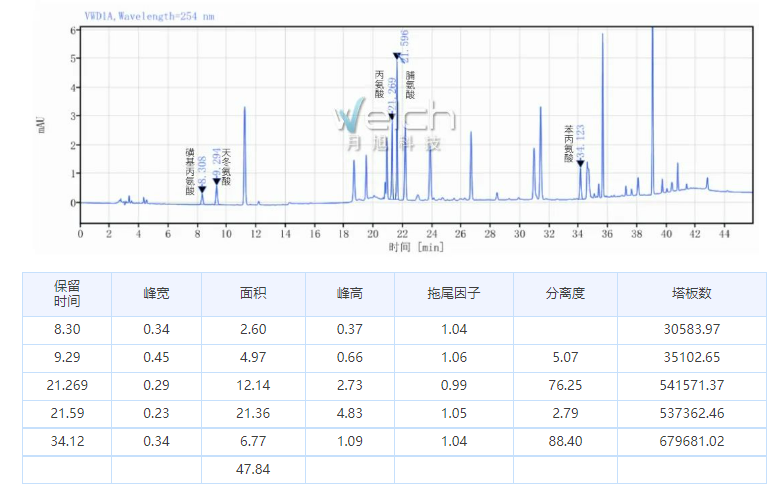The height and width of the screenshot is (492, 781).
Task: Select the resolution cell 76.25
Action: tap(564, 383)
